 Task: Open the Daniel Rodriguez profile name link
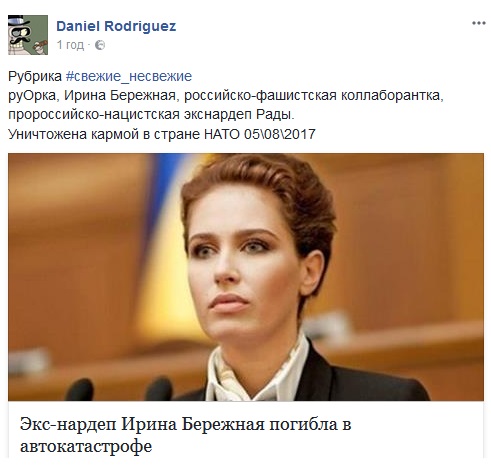(116, 26)
